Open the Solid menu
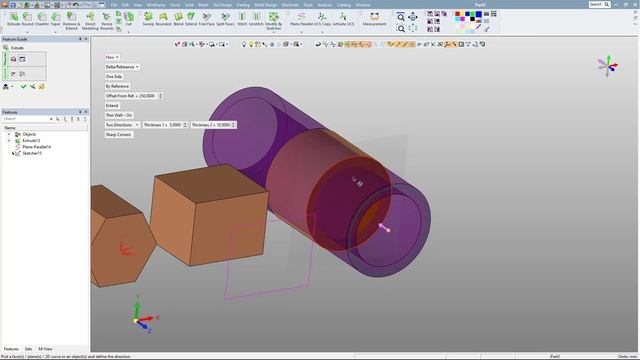Viewport: 640px width, 360px height. [x=189, y=5]
